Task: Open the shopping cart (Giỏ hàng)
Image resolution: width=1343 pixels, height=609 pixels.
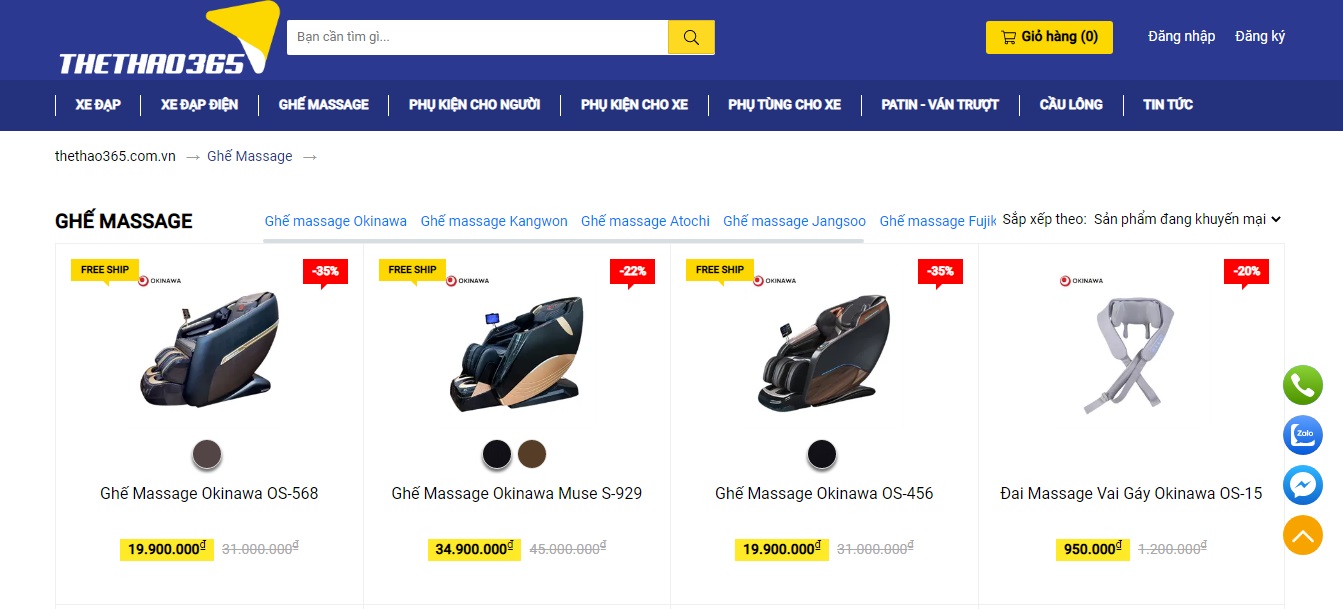Action: 1049,37
